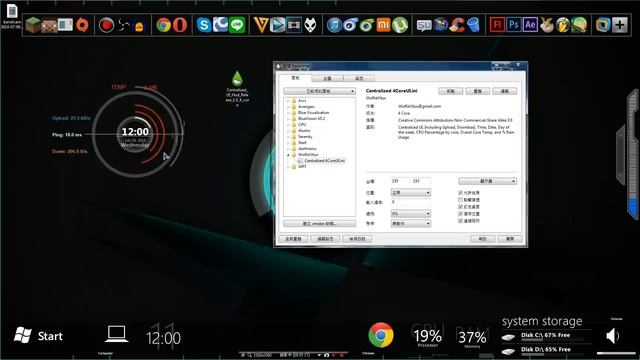640x360 pixels.
Task: Open the Position combo box
Action: coord(411,192)
